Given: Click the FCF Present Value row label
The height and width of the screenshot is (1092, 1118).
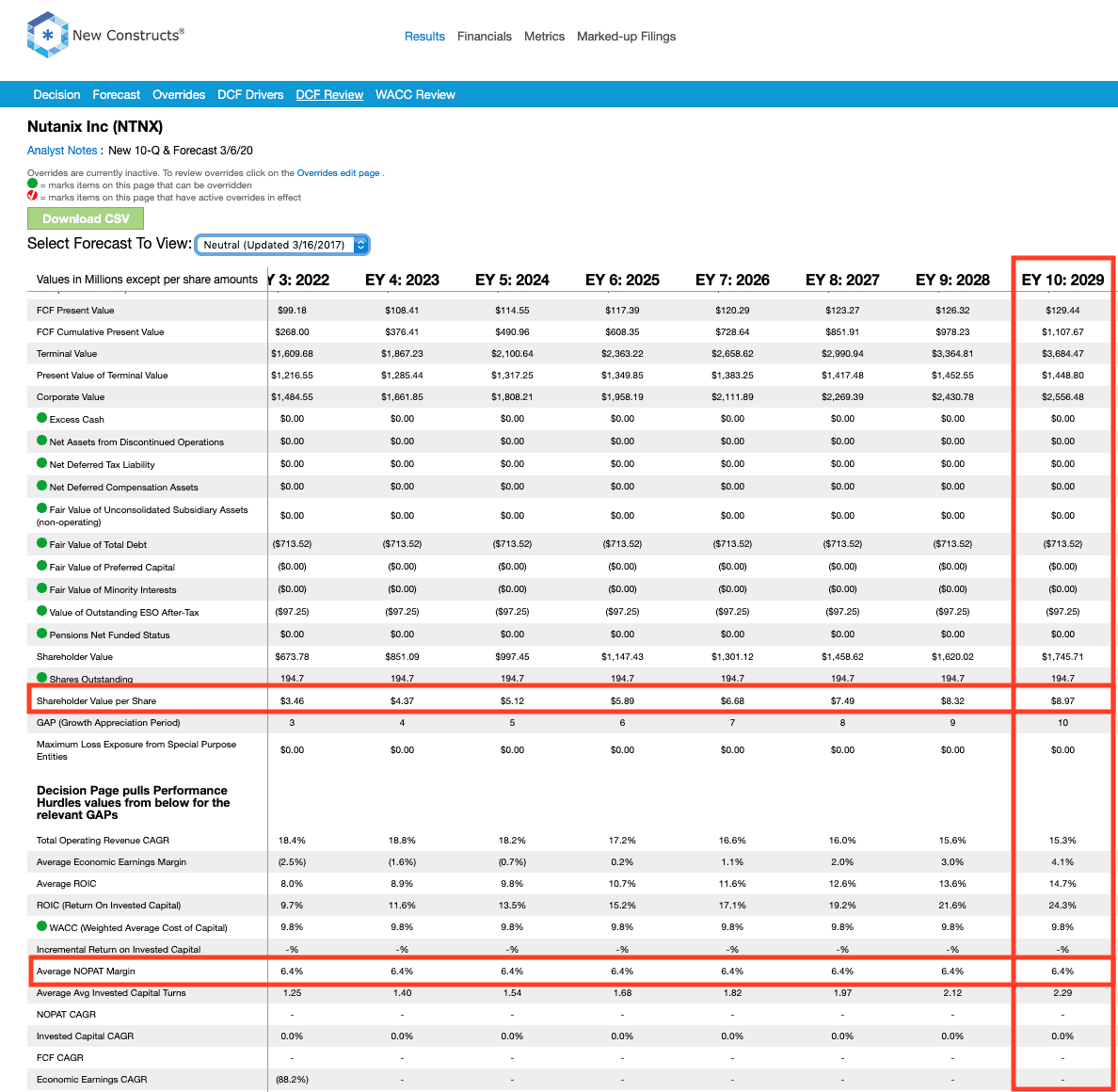Looking at the screenshot, I should [x=75, y=311].
